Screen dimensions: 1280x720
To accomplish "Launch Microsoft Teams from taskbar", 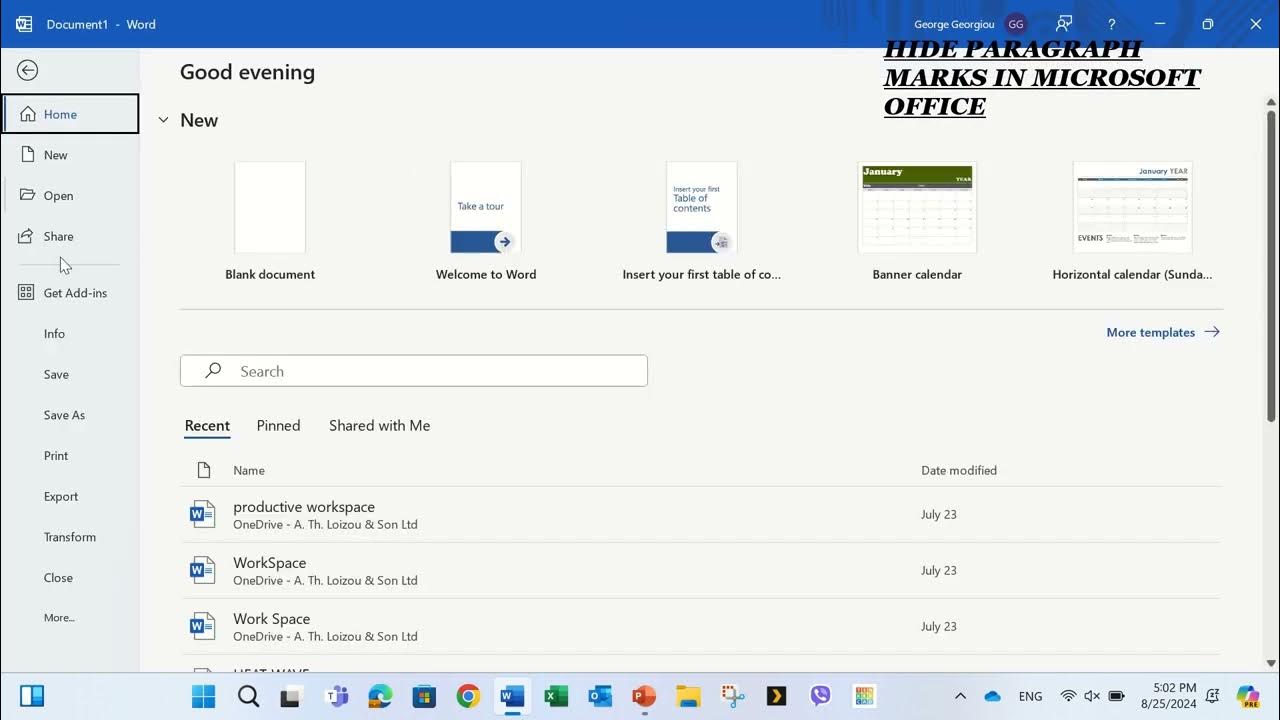I will click(x=337, y=696).
